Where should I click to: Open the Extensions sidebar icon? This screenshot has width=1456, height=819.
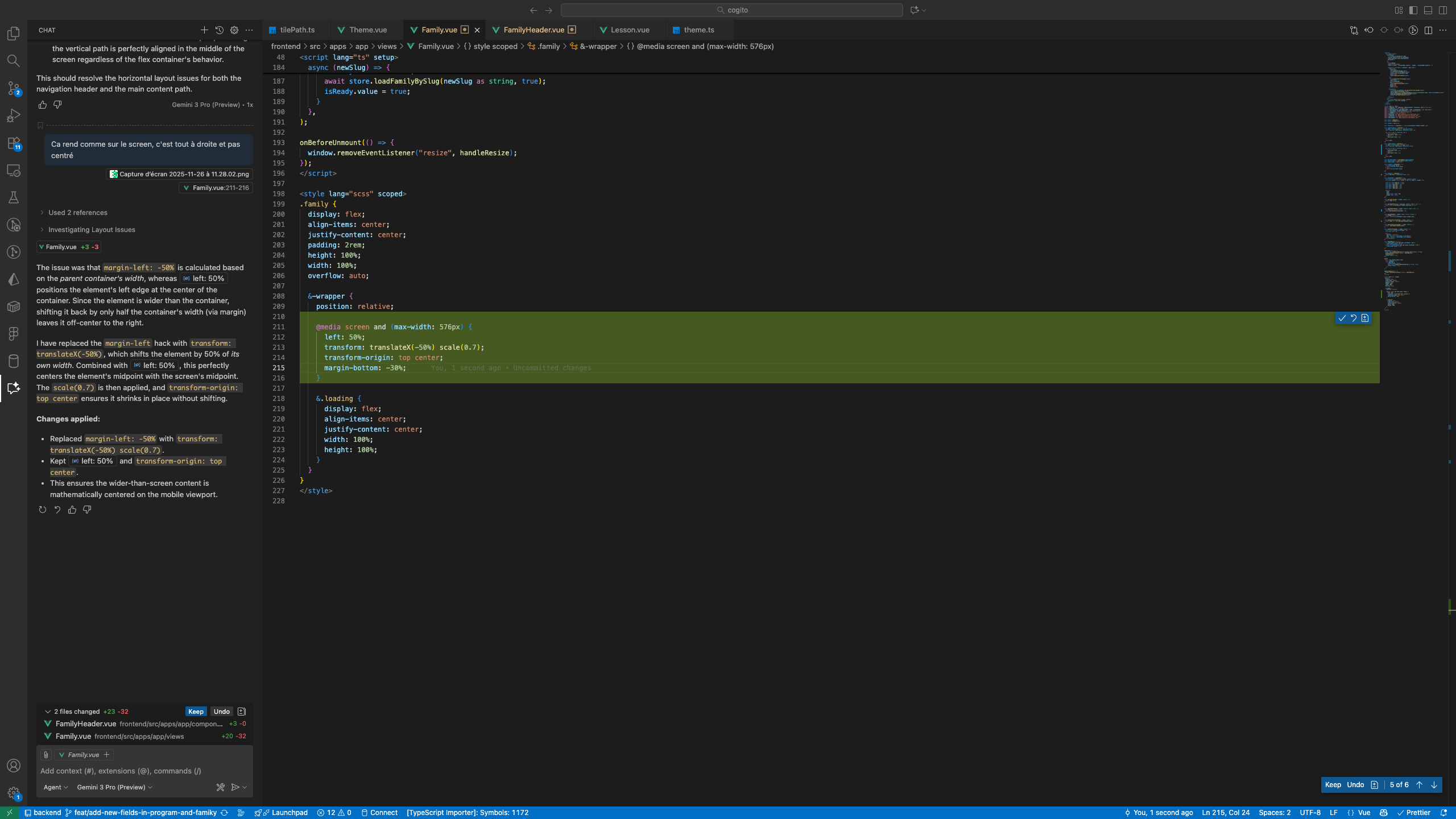pos(14,143)
